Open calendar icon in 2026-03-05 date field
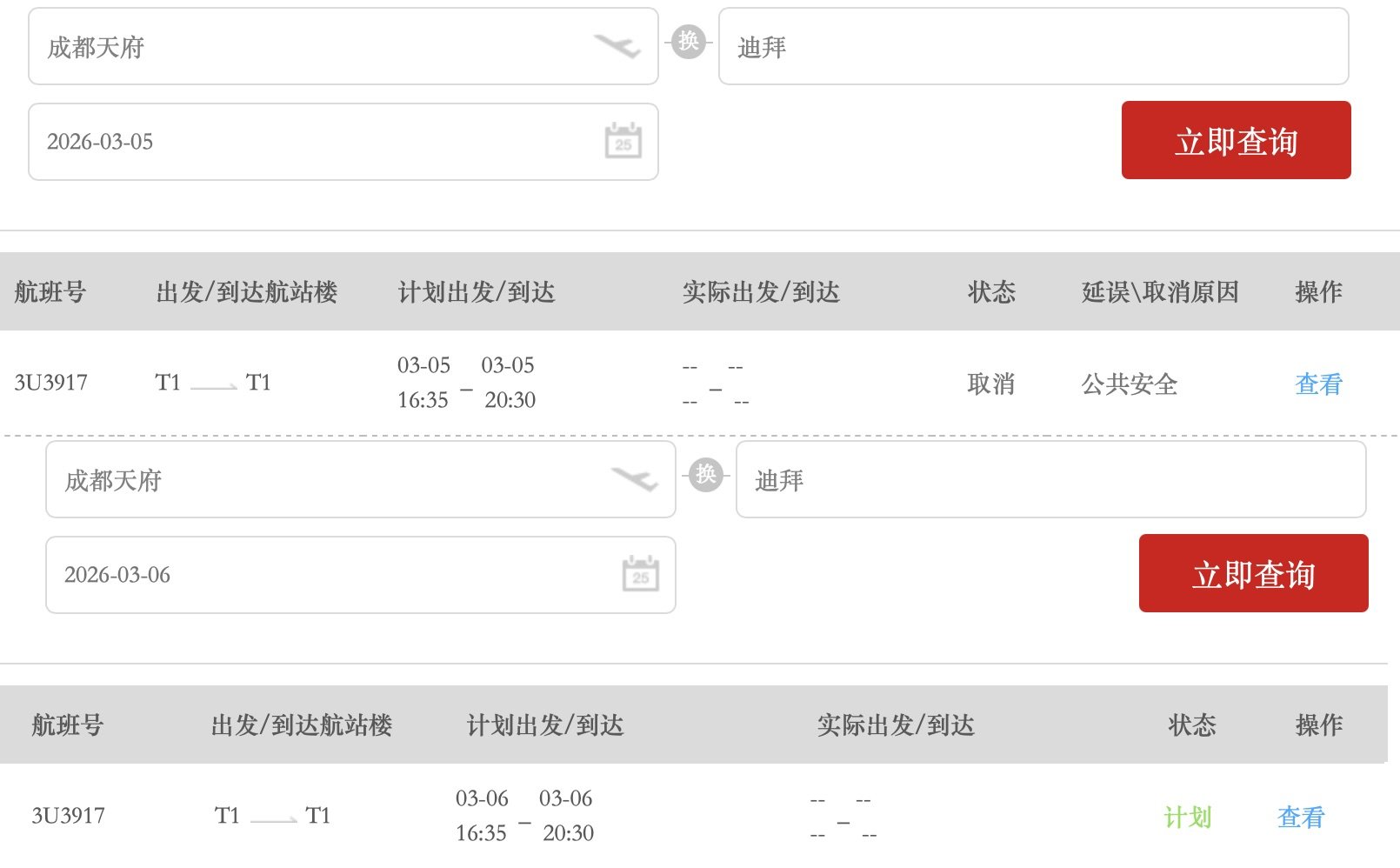Viewport: 1400px width, 868px height. (623, 141)
